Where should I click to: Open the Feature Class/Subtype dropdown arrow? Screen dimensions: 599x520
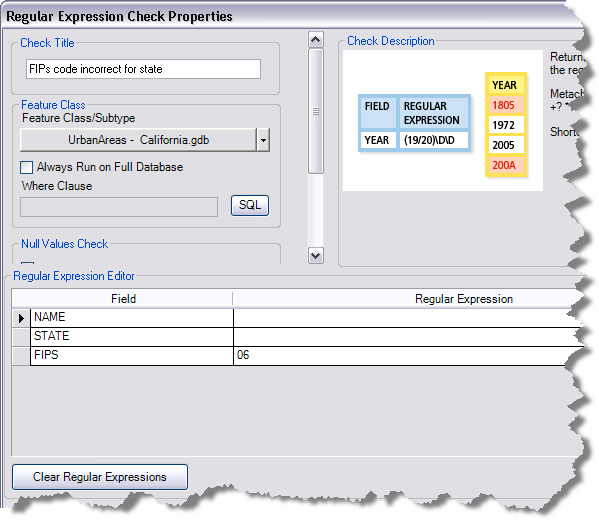point(263,140)
